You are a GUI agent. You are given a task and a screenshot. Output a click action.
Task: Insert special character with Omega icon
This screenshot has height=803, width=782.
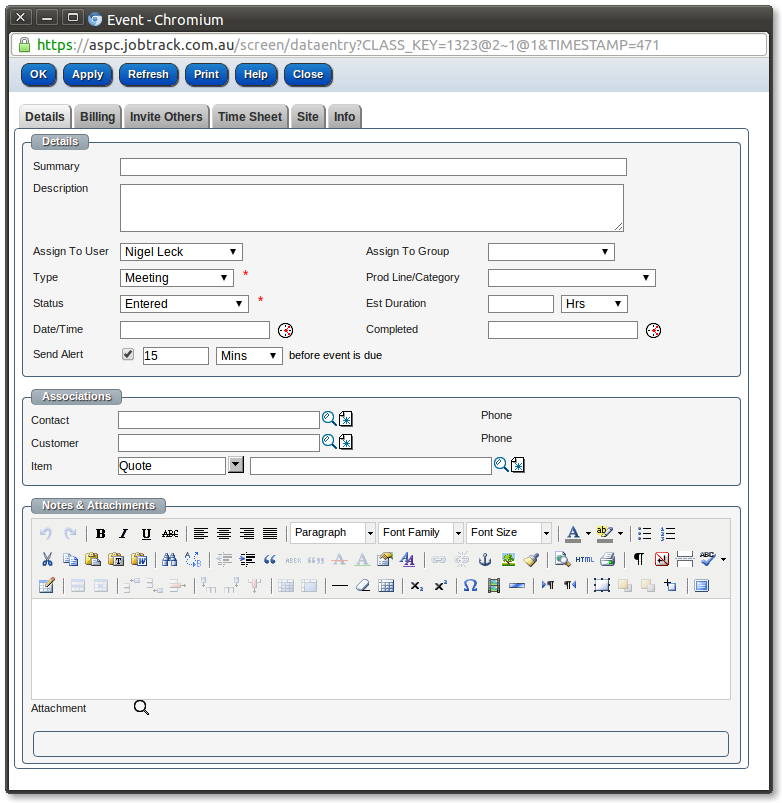(470, 586)
